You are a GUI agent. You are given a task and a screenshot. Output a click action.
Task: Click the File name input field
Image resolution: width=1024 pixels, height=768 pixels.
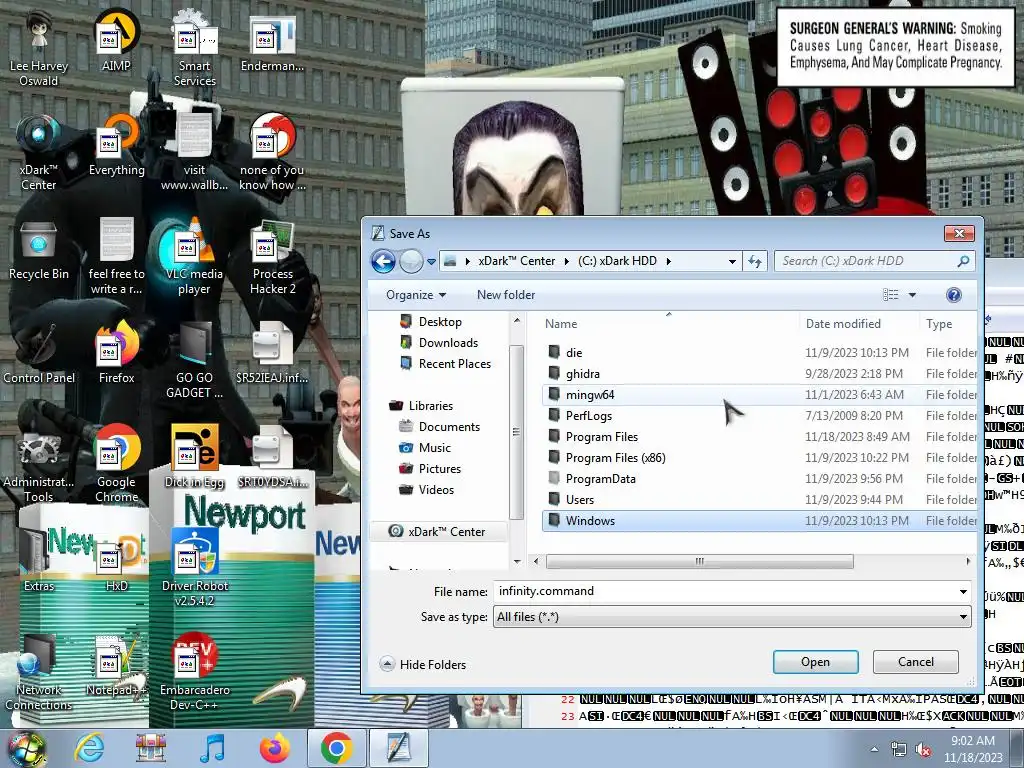tap(724, 592)
